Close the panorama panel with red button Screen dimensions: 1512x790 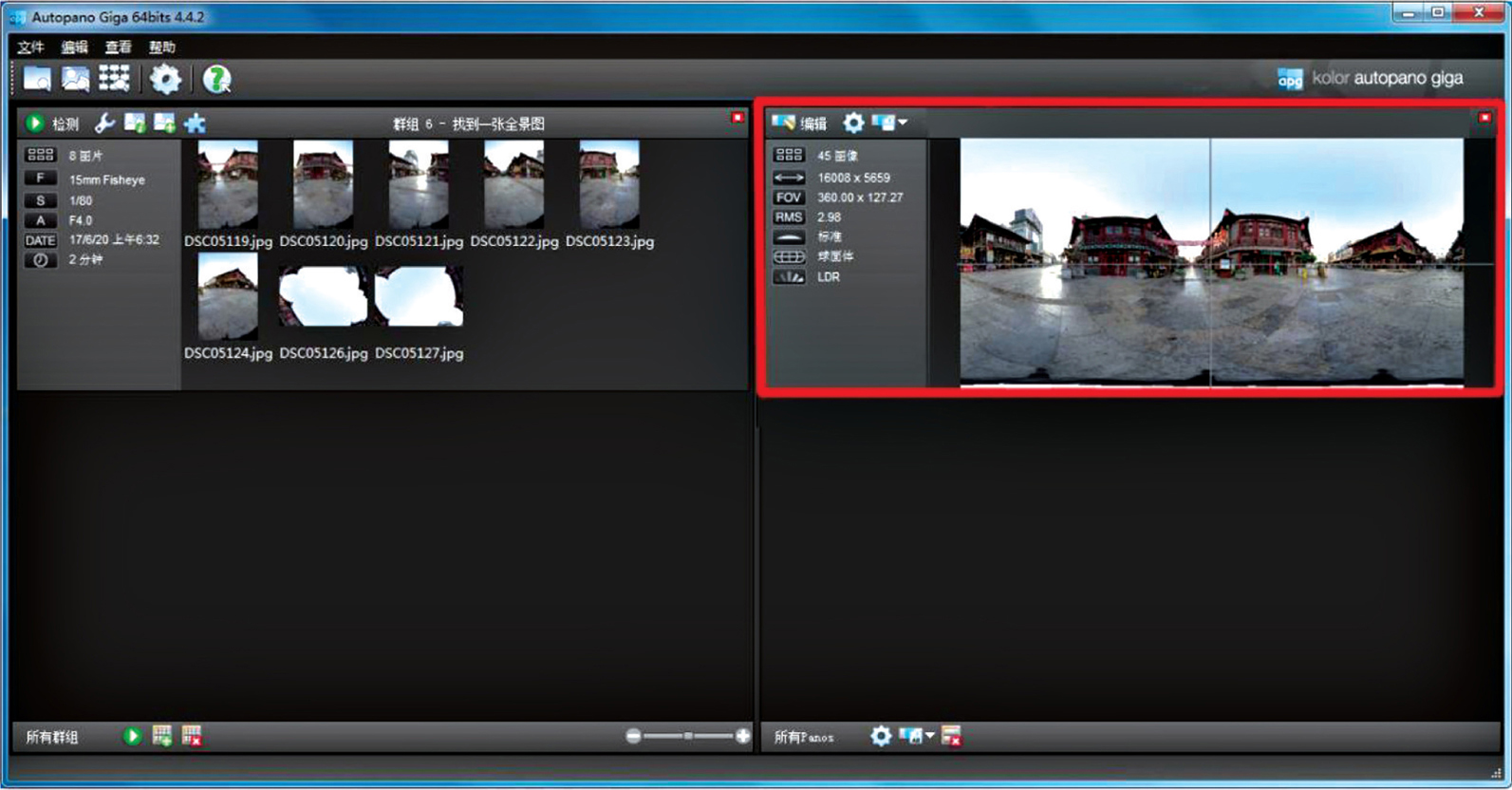point(1484,118)
